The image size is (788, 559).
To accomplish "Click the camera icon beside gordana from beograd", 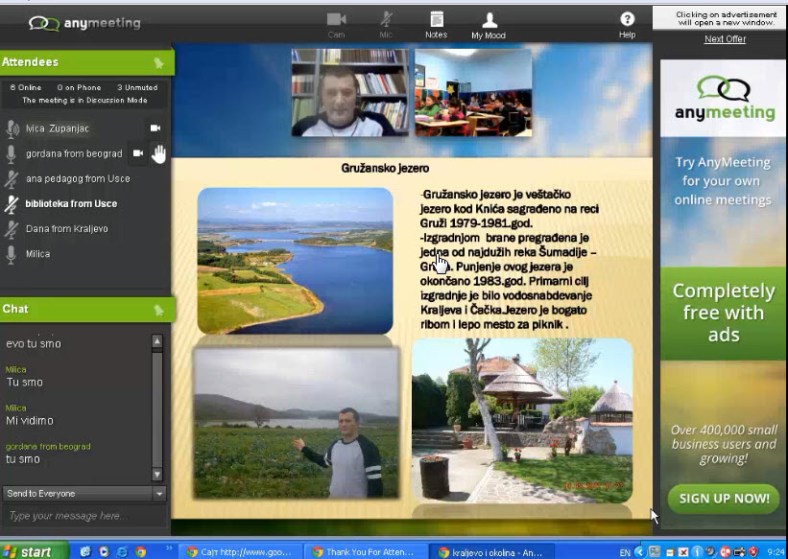I will pyautogui.click(x=138, y=153).
